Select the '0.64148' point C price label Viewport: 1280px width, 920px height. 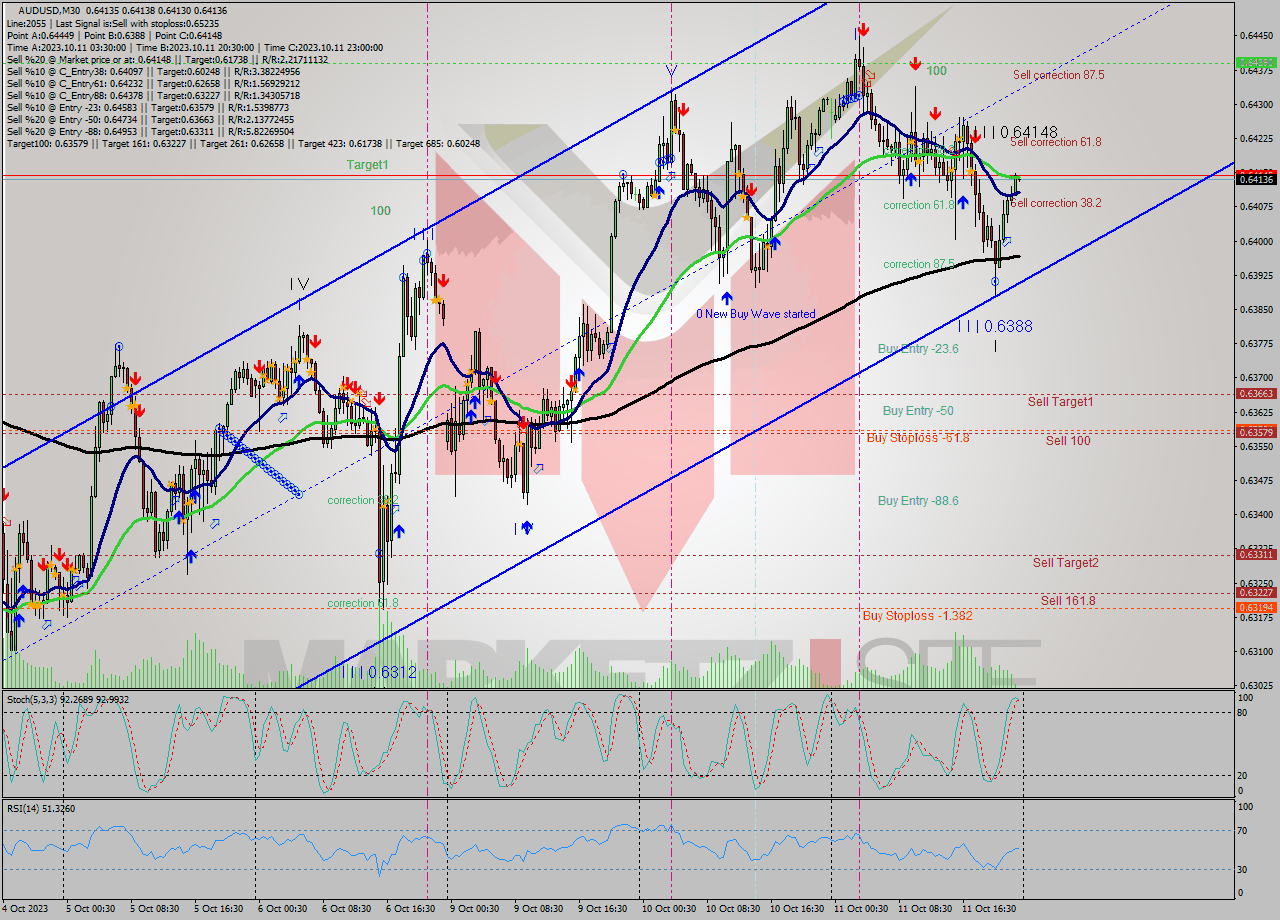coord(1020,132)
